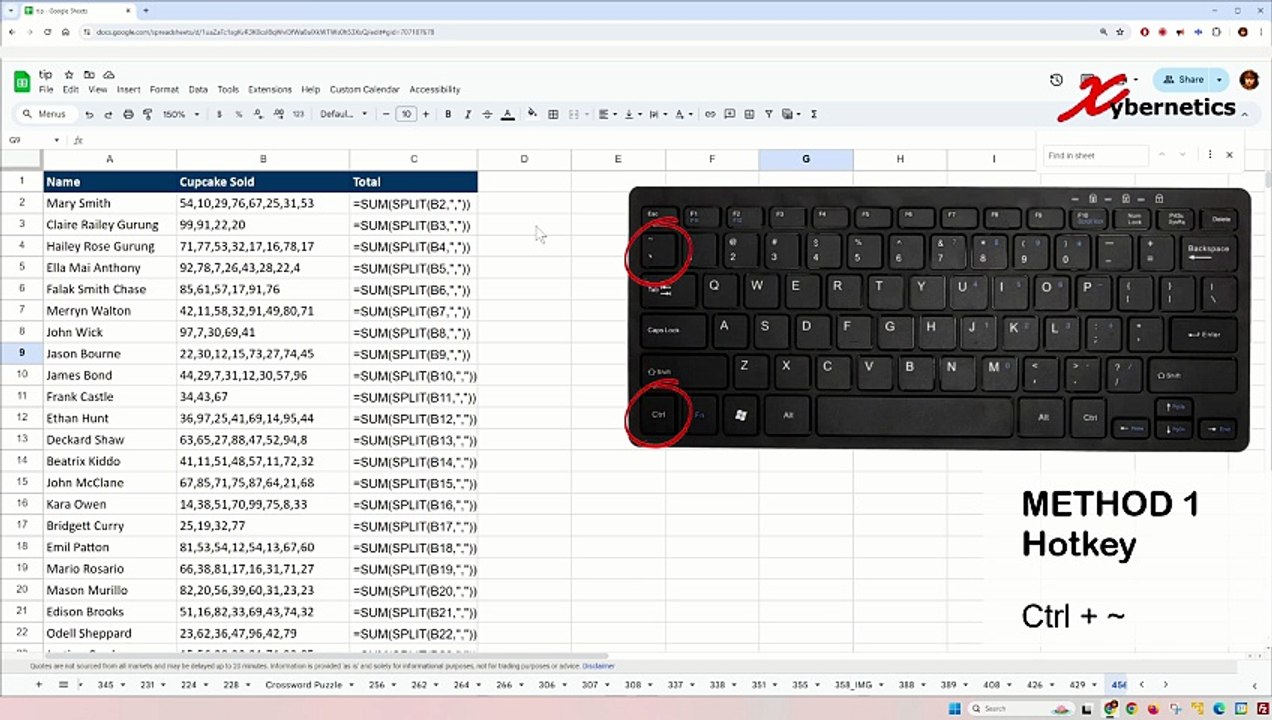Click the Functions sigma icon
Viewport: 1272px width, 720px height.
[x=814, y=115]
